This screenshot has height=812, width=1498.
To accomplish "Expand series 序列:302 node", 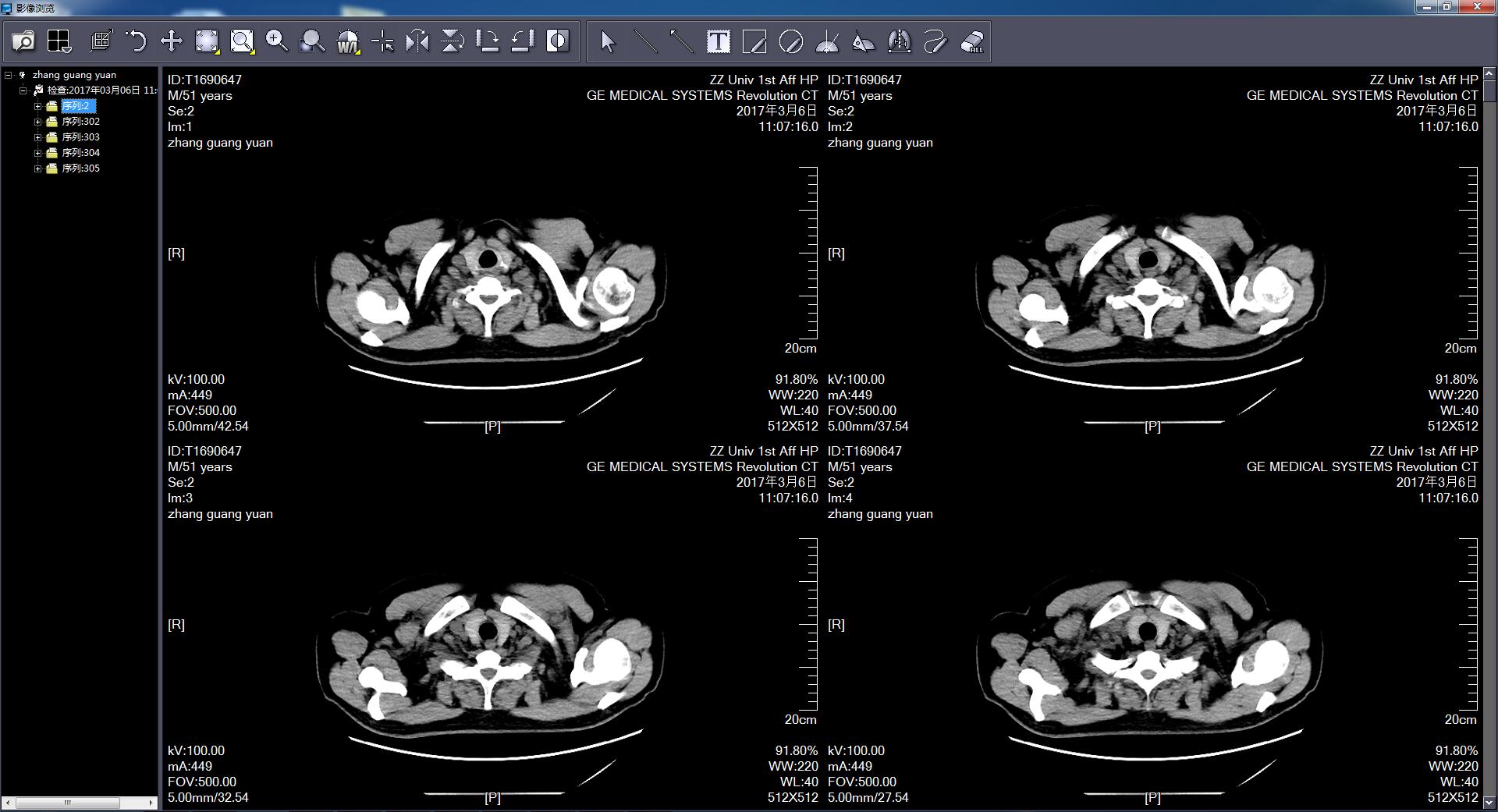I will [37, 122].
